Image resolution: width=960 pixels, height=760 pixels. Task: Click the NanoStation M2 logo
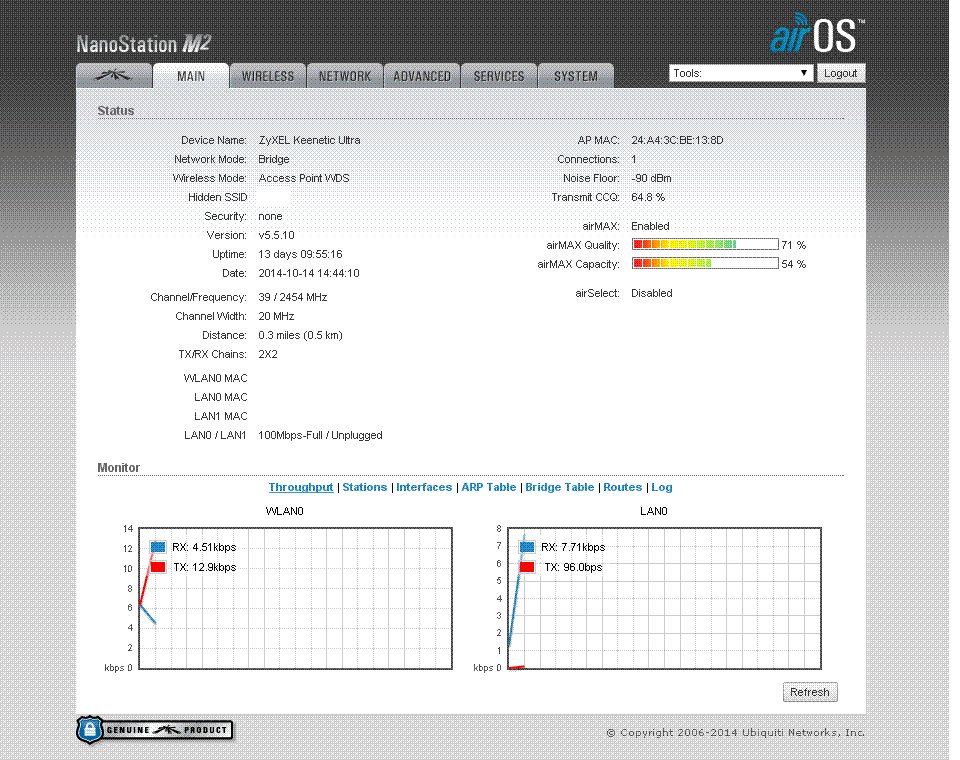(x=144, y=44)
